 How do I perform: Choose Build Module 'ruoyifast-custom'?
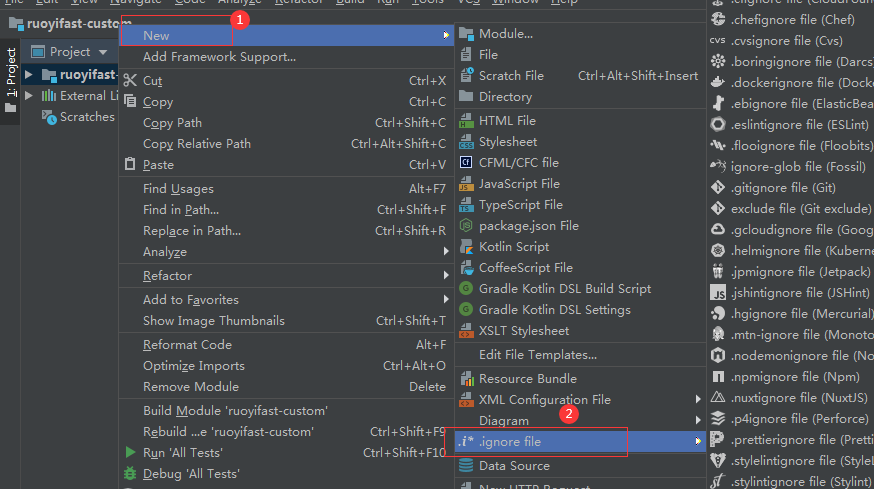coord(287,411)
